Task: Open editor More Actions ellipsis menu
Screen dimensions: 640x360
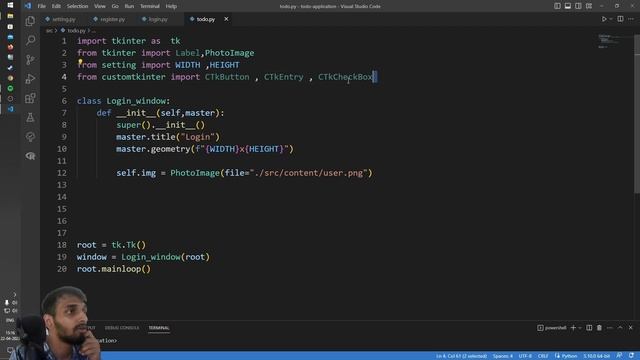Action: (631, 19)
